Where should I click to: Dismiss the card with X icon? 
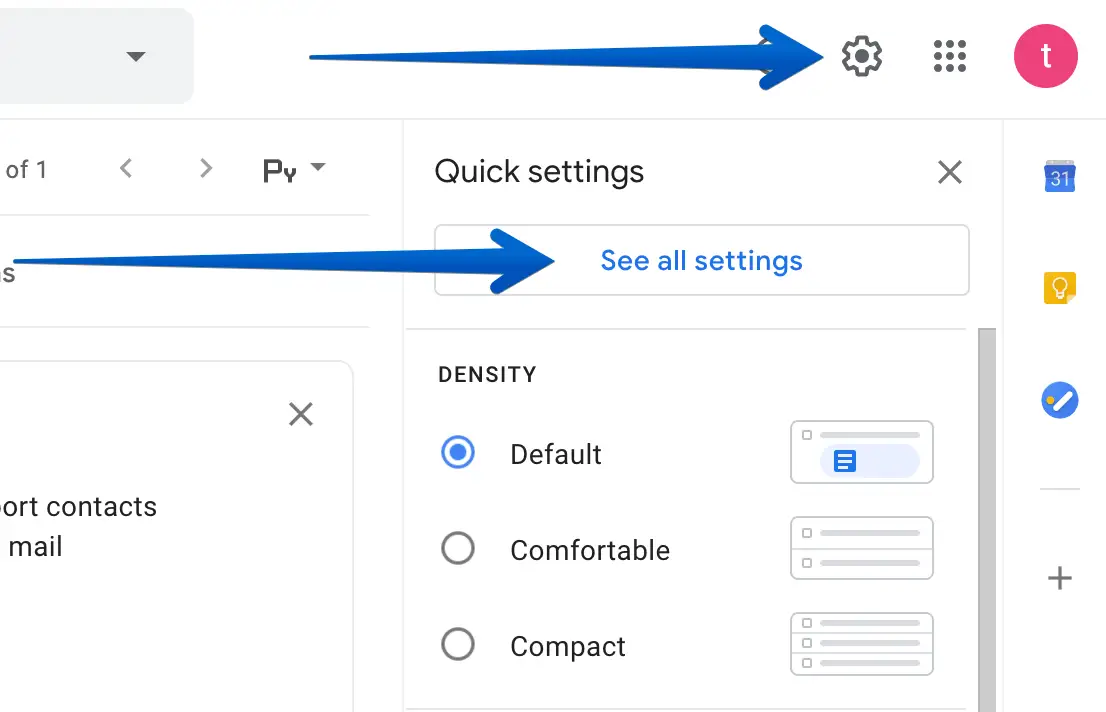click(x=300, y=414)
